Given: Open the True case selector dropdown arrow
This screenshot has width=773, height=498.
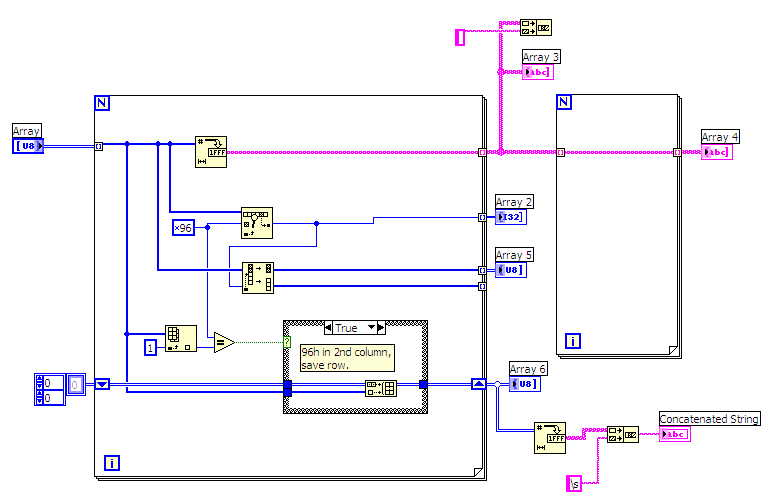Looking at the screenshot, I should pos(371,327).
